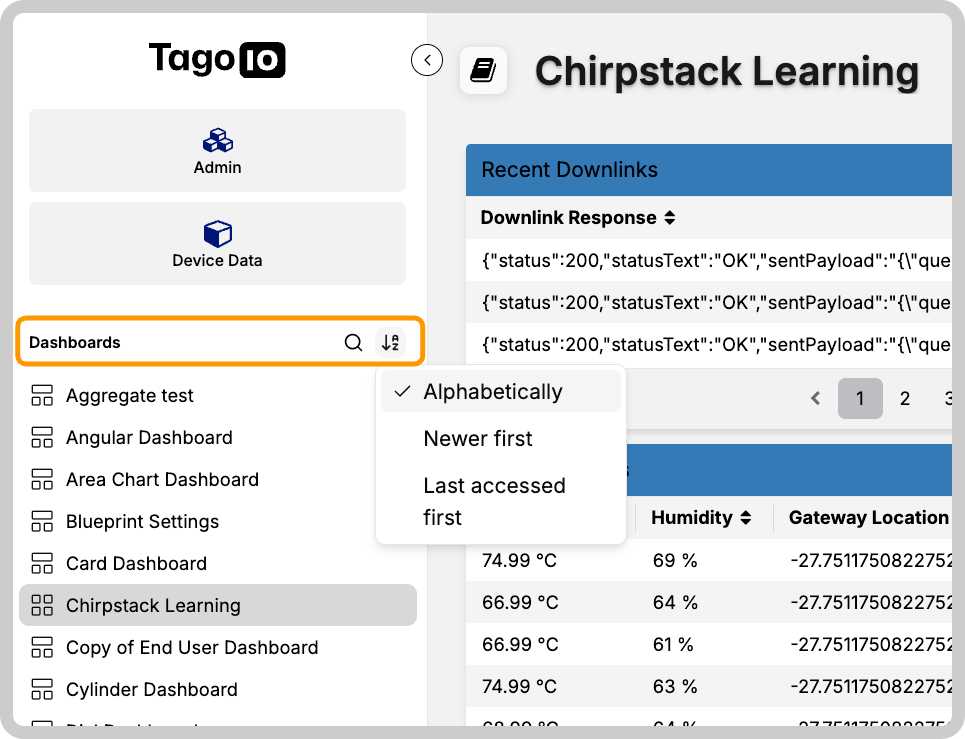Open the Blueprint Settings dashboard

tap(218, 521)
